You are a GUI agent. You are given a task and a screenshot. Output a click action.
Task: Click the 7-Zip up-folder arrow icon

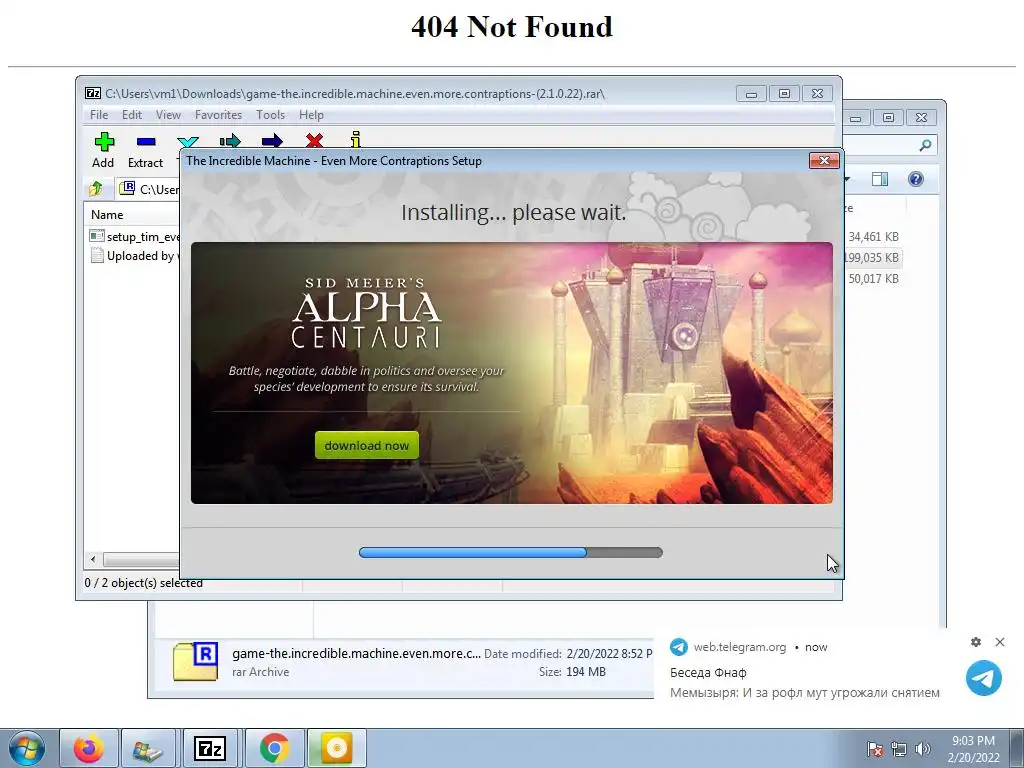96,189
